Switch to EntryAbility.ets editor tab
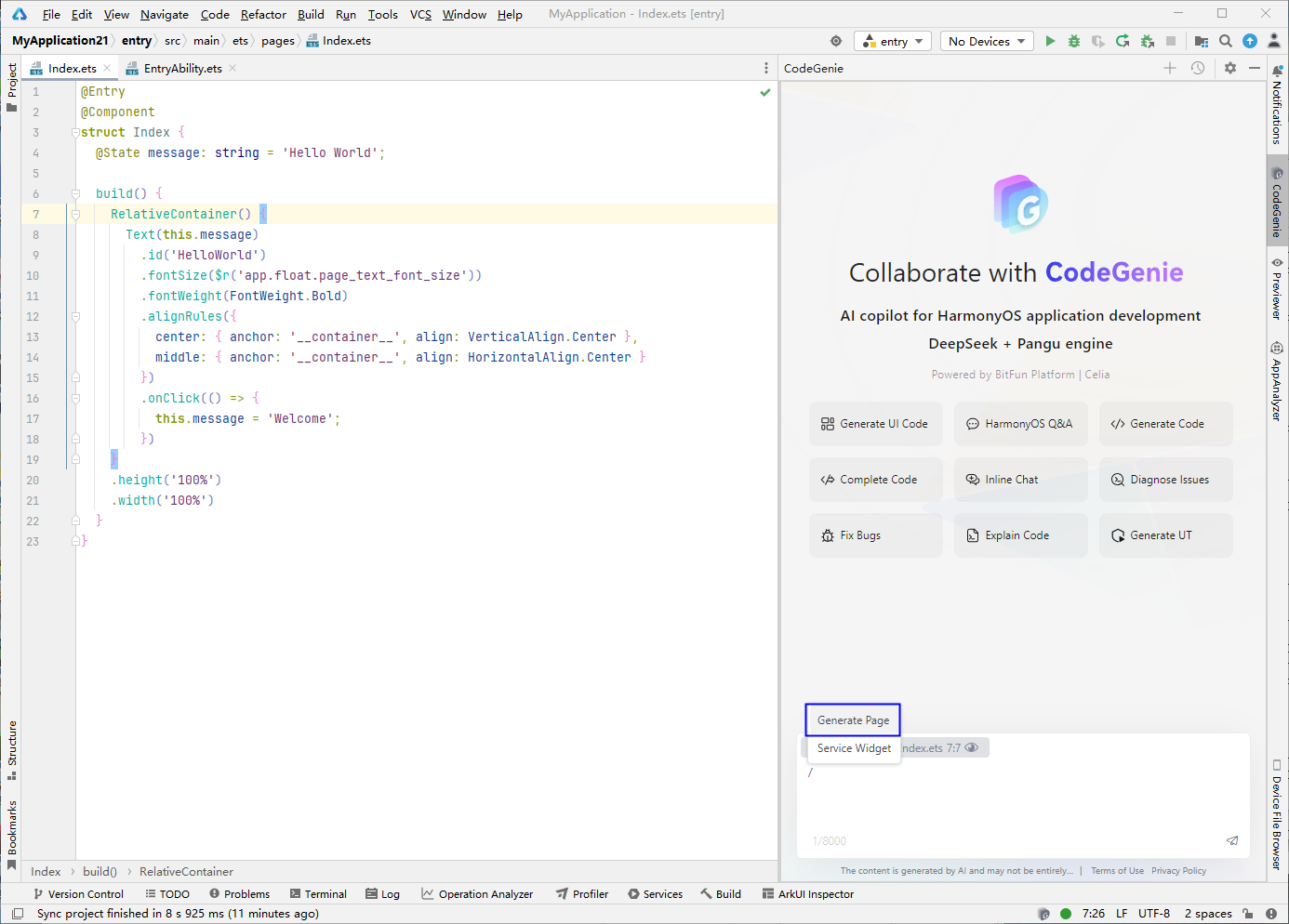The width and height of the screenshot is (1289, 924). (182, 68)
